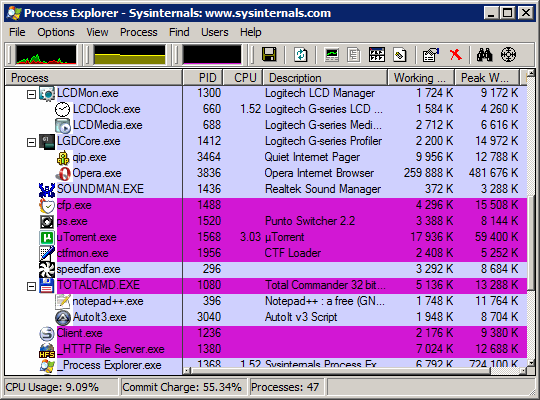Screen dimensions: 540x400
Task: Click the qip.exe icon
Action: [x=63, y=158]
